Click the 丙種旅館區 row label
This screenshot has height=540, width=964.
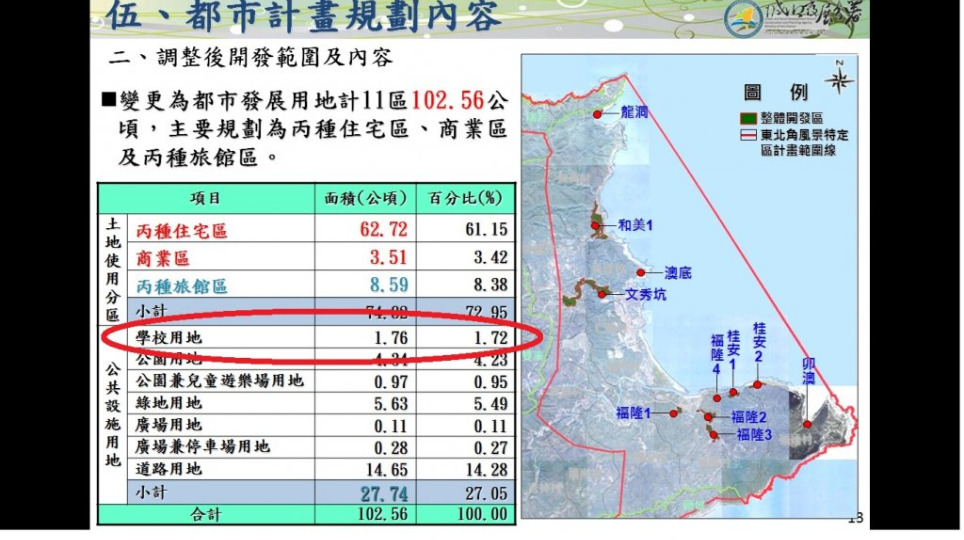pos(182,286)
